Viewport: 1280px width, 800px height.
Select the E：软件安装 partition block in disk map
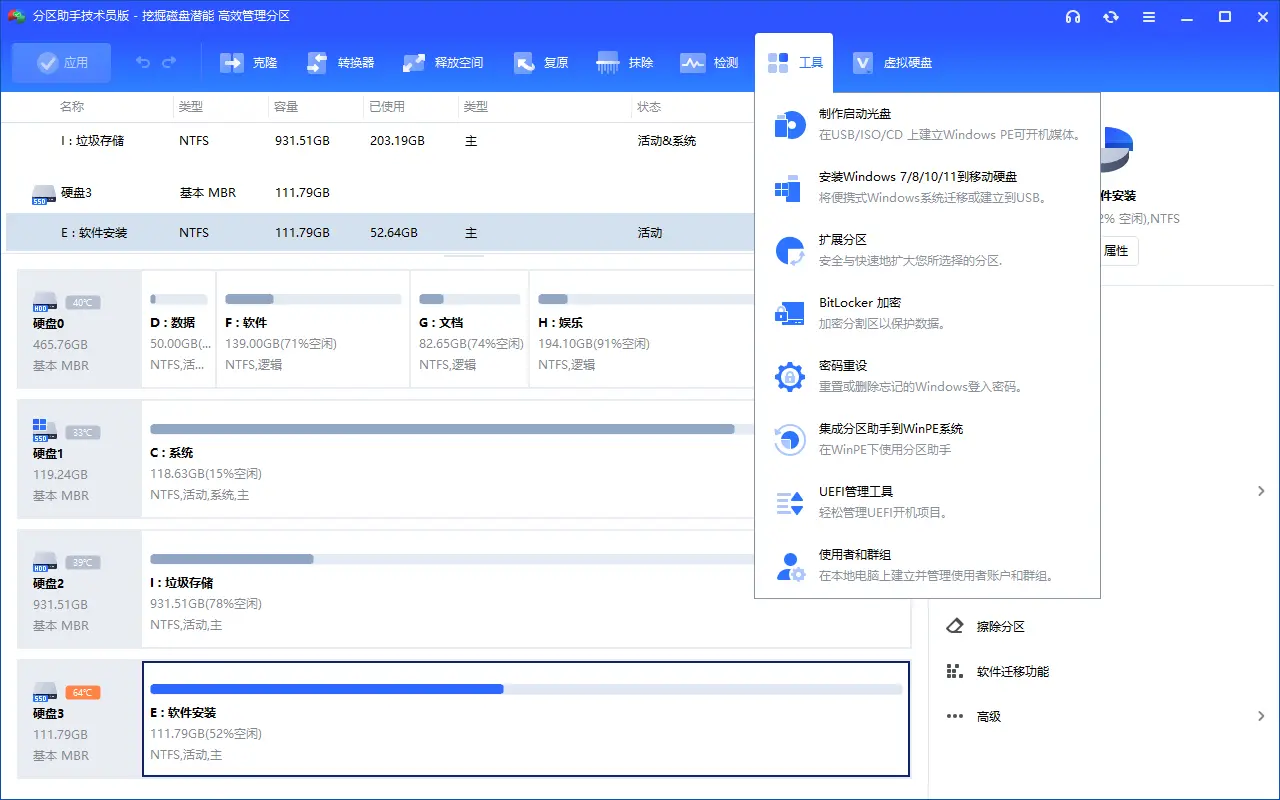pos(526,719)
